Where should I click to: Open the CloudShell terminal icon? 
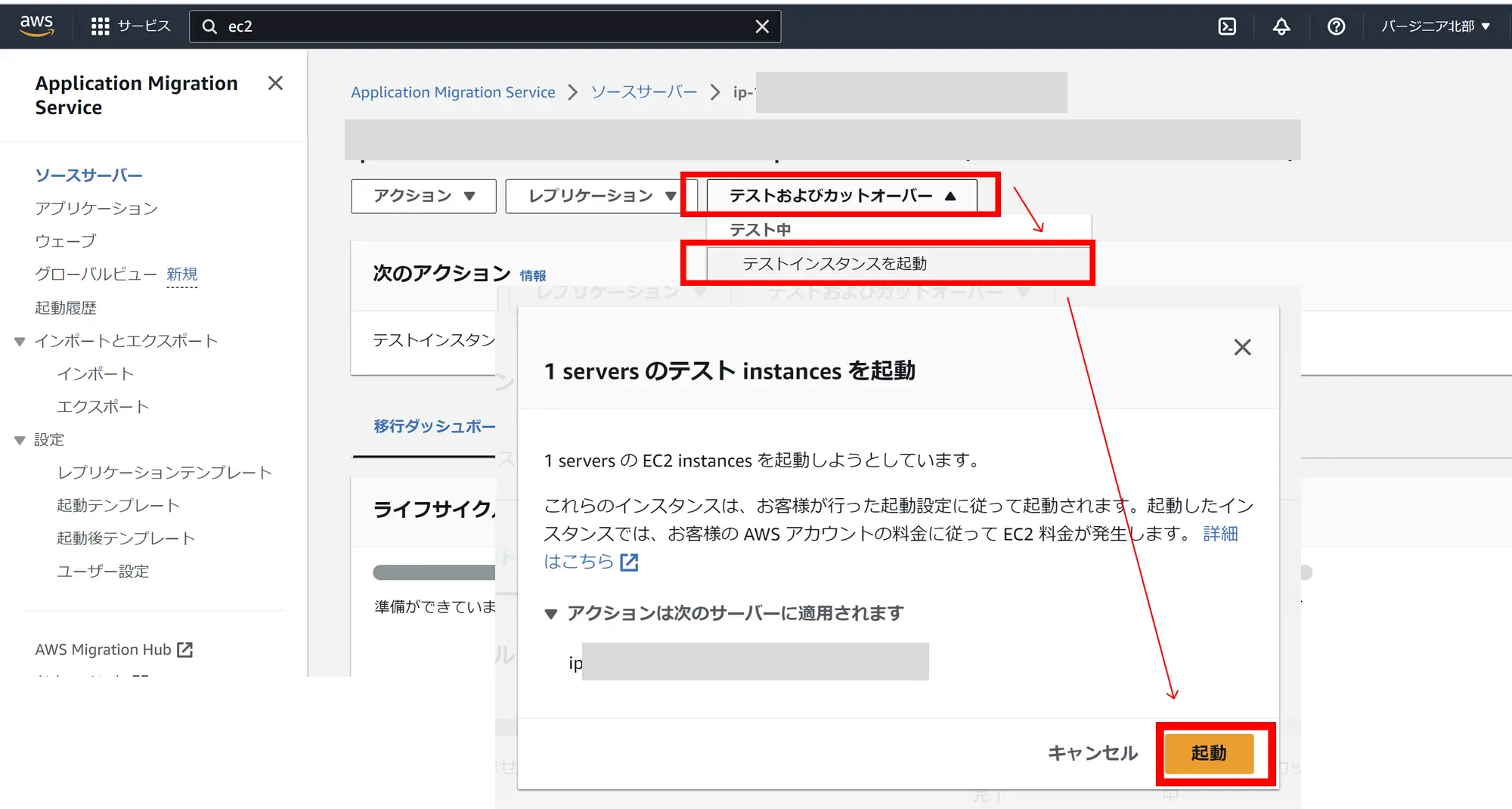1227,26
